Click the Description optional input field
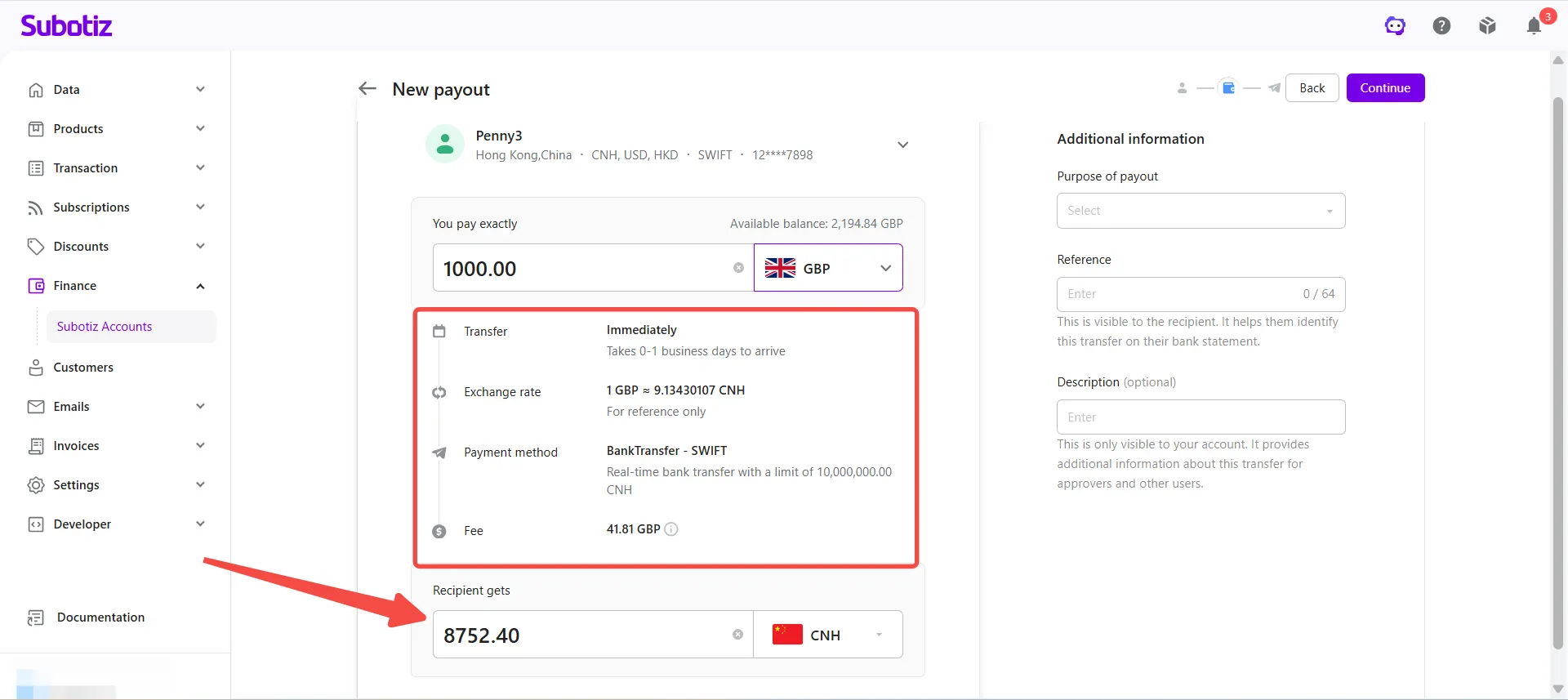The width and height of the screenshot is (1568, 700). point(1200,417)
